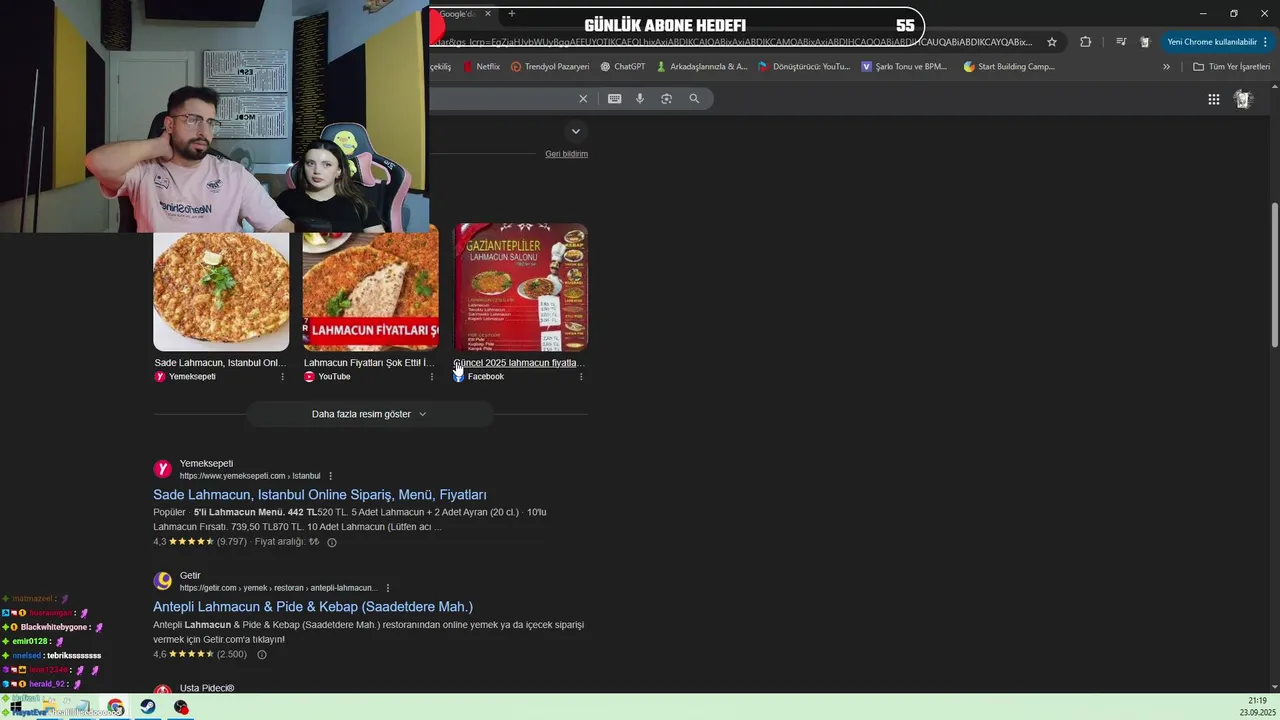Open Google Lens image search
This screenshot has width=1280, height=720.
pos(666,98)
